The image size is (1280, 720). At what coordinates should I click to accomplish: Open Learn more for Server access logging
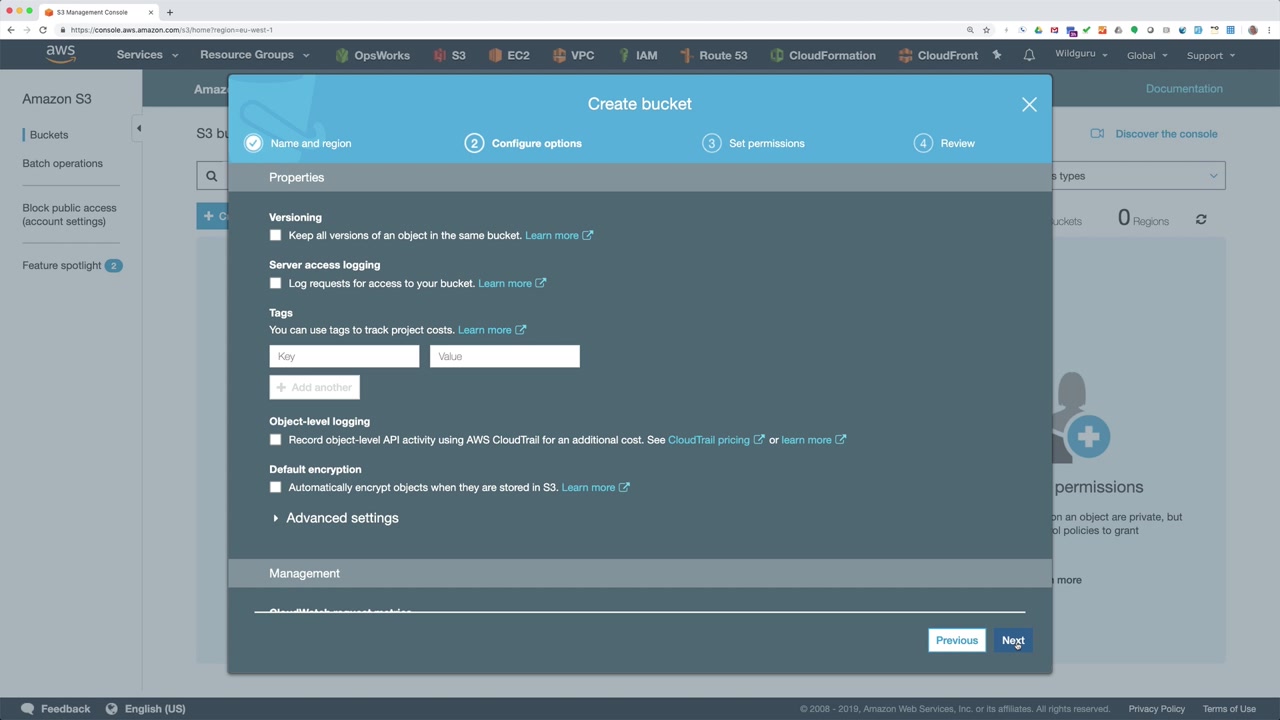coord(512,283)
